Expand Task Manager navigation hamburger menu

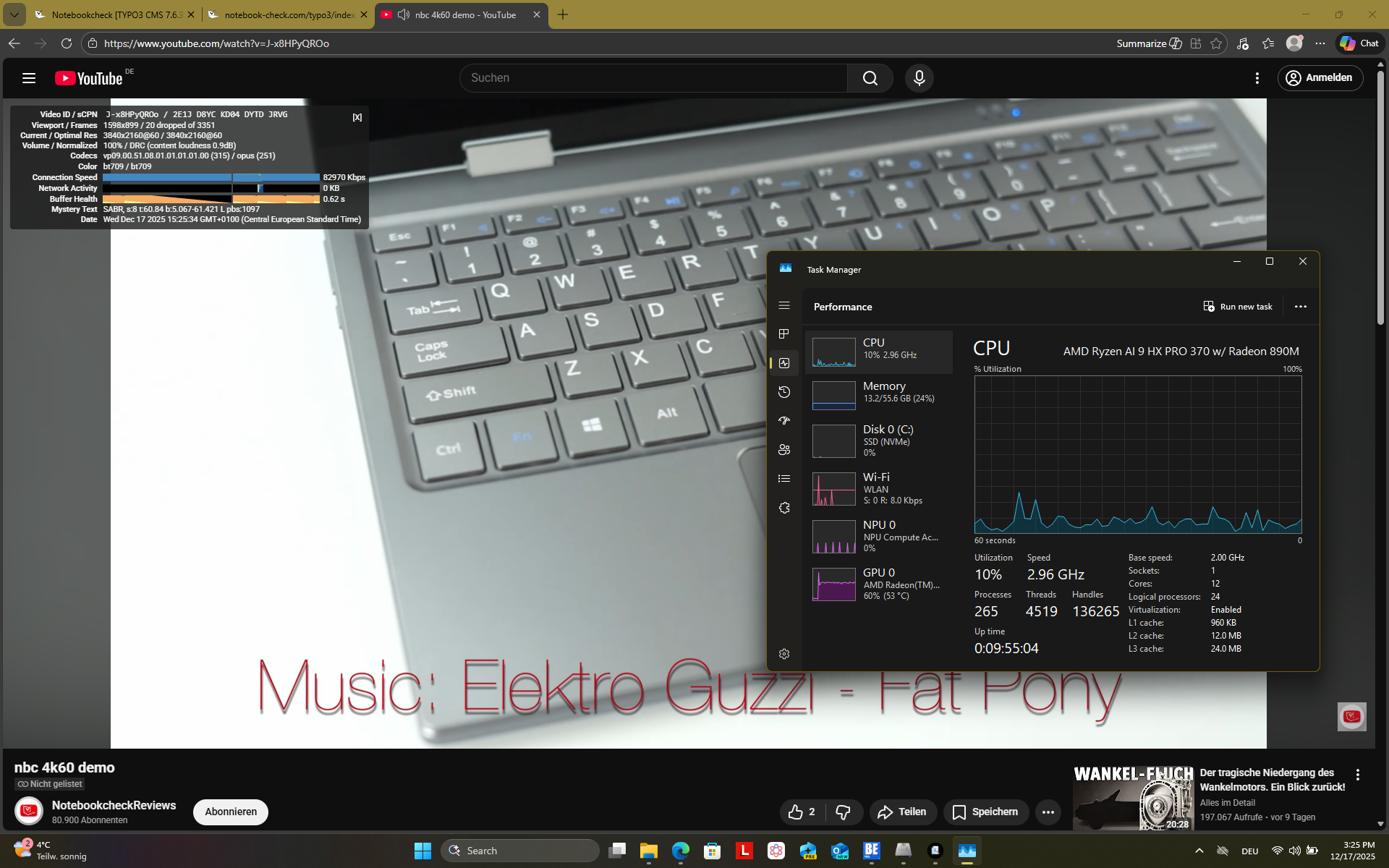click(x=783, y=306)
